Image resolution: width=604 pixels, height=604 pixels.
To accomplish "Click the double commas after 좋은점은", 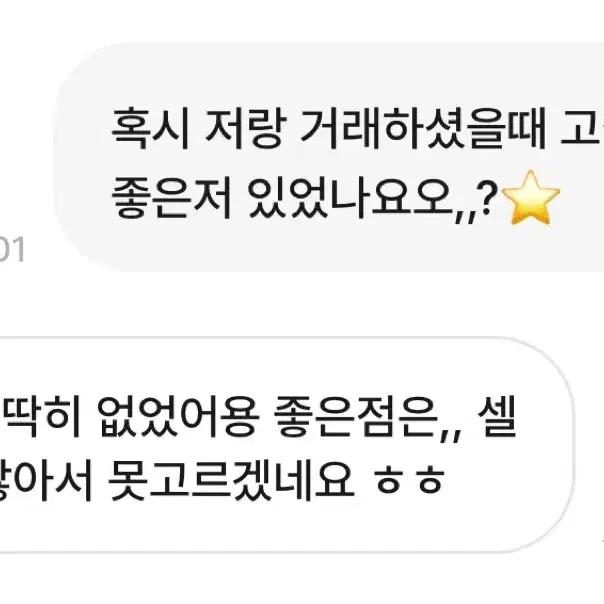I will tap(451, 434).
